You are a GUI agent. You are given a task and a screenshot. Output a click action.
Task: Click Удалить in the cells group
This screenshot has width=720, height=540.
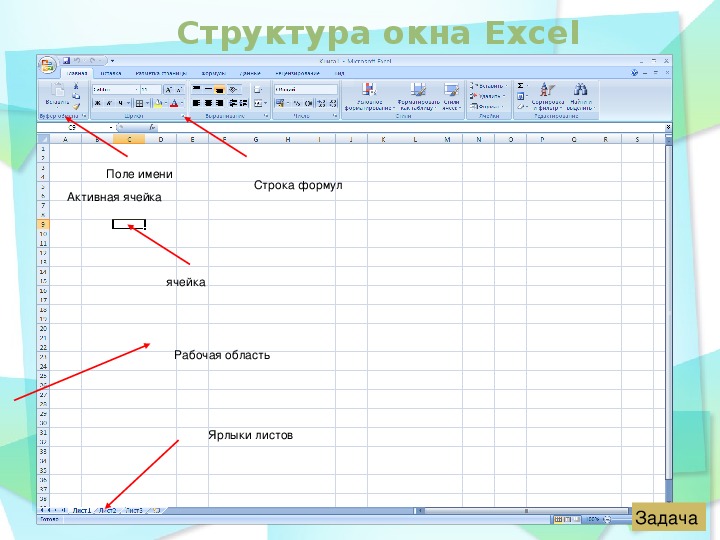point(487,96)
